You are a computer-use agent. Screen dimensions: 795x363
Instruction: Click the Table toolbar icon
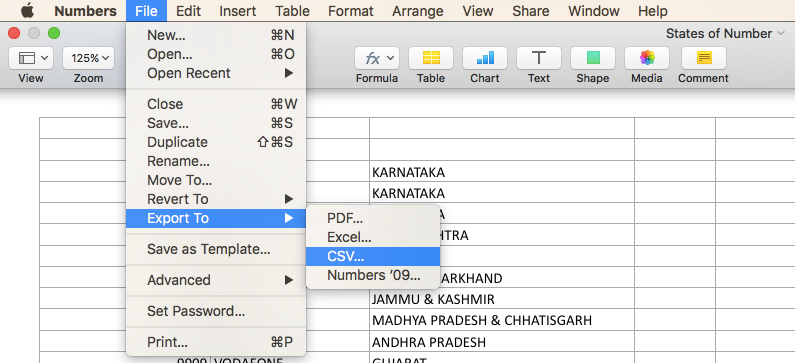[x=431, y=58]
